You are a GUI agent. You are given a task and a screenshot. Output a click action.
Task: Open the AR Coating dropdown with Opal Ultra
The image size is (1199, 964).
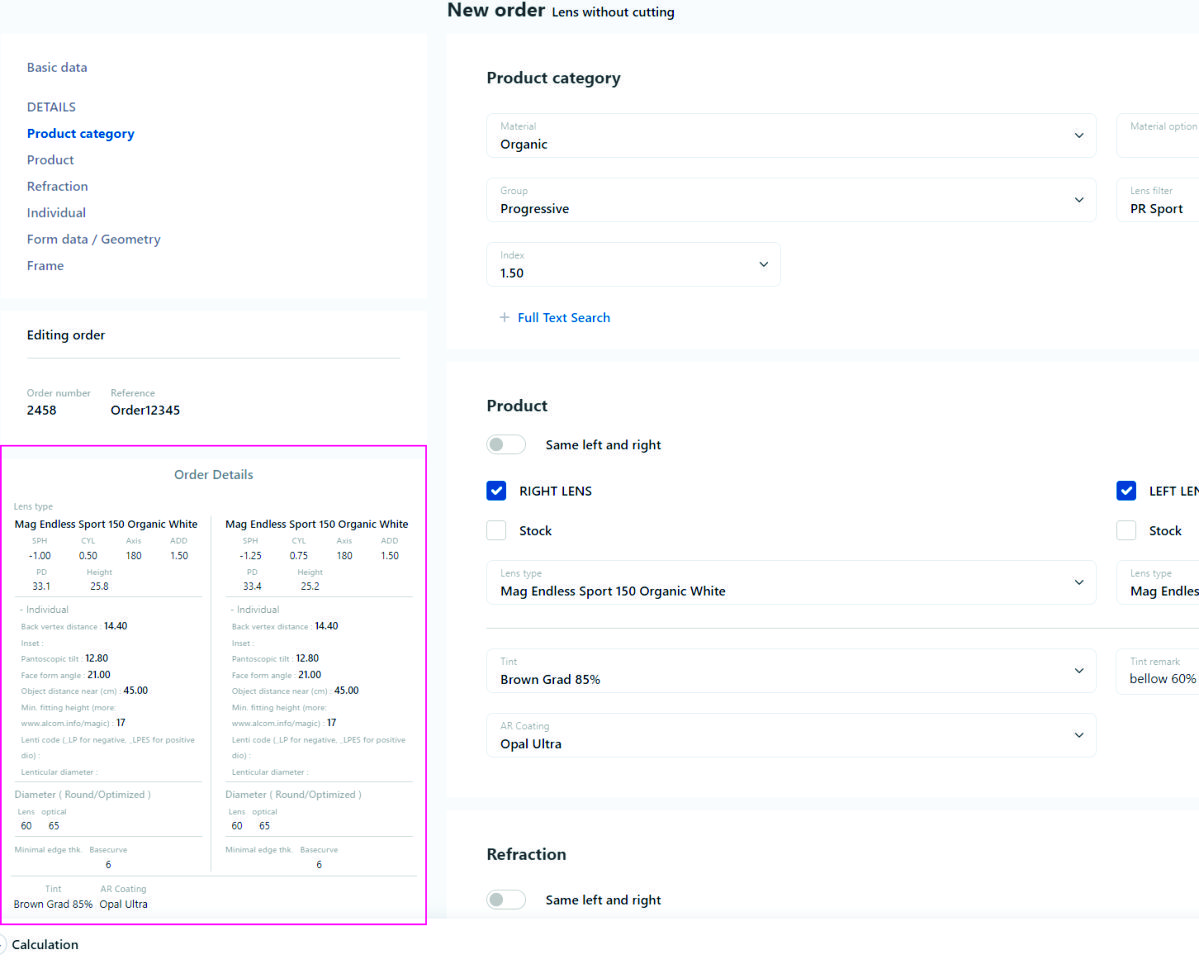tap(790, 735)
